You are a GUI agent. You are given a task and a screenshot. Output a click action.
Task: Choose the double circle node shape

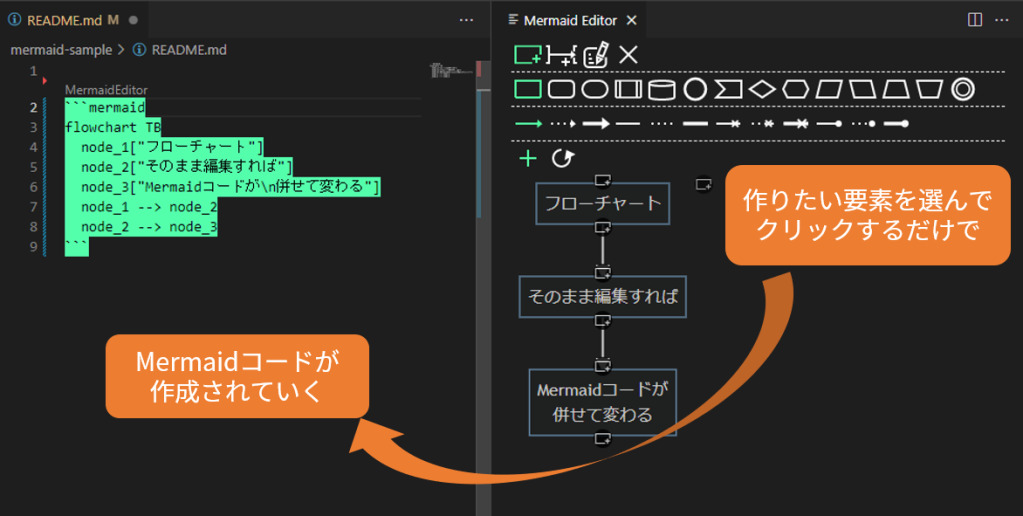coord(963,90)
